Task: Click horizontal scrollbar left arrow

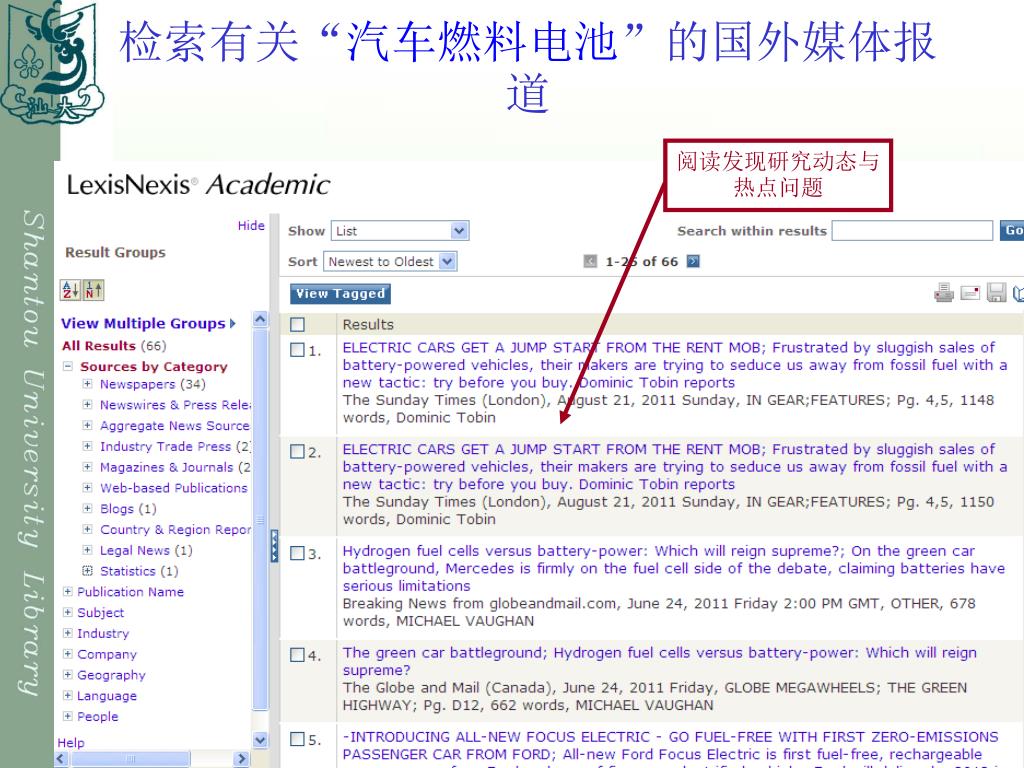Action: (61, 759)
